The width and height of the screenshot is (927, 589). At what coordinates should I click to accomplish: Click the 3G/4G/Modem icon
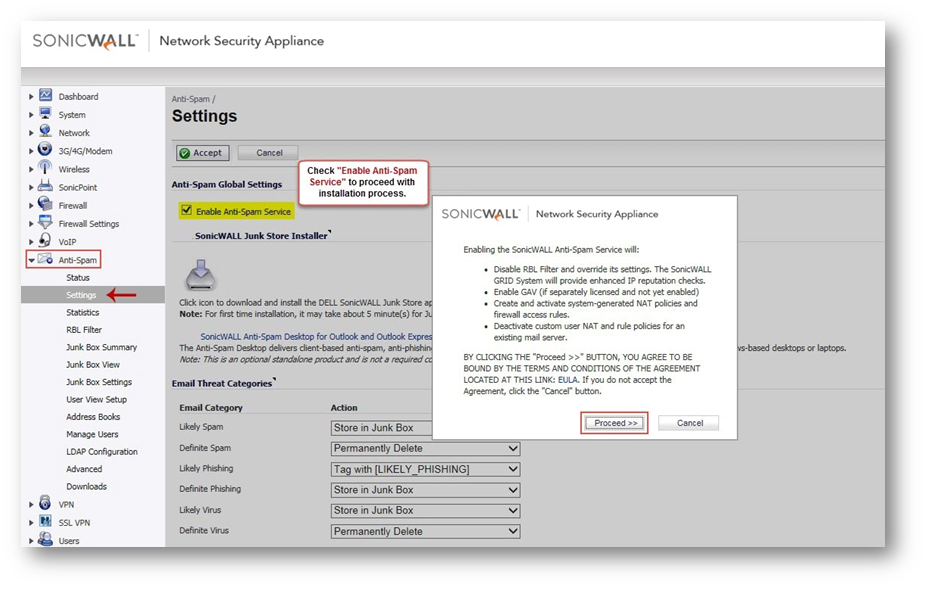pos(45,150)
